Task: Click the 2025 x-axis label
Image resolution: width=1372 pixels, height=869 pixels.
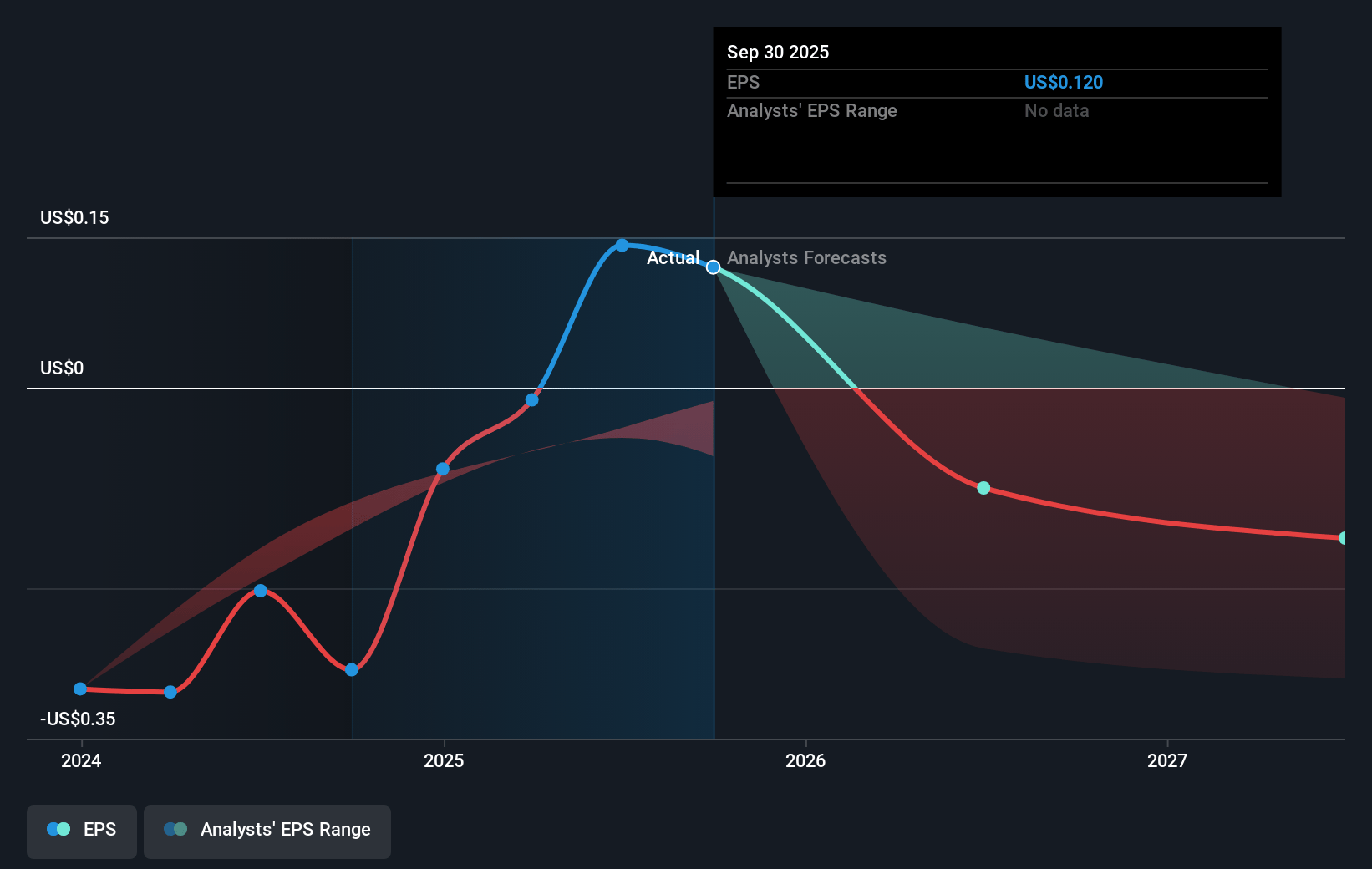Action: (444, 760)
